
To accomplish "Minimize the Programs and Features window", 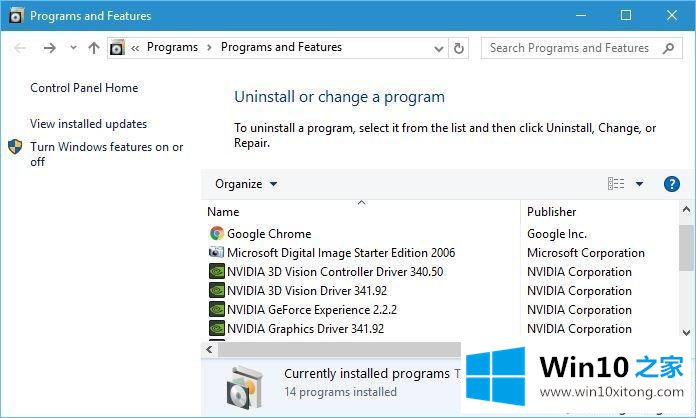I will pyautogui.click(x=581, y=16).
